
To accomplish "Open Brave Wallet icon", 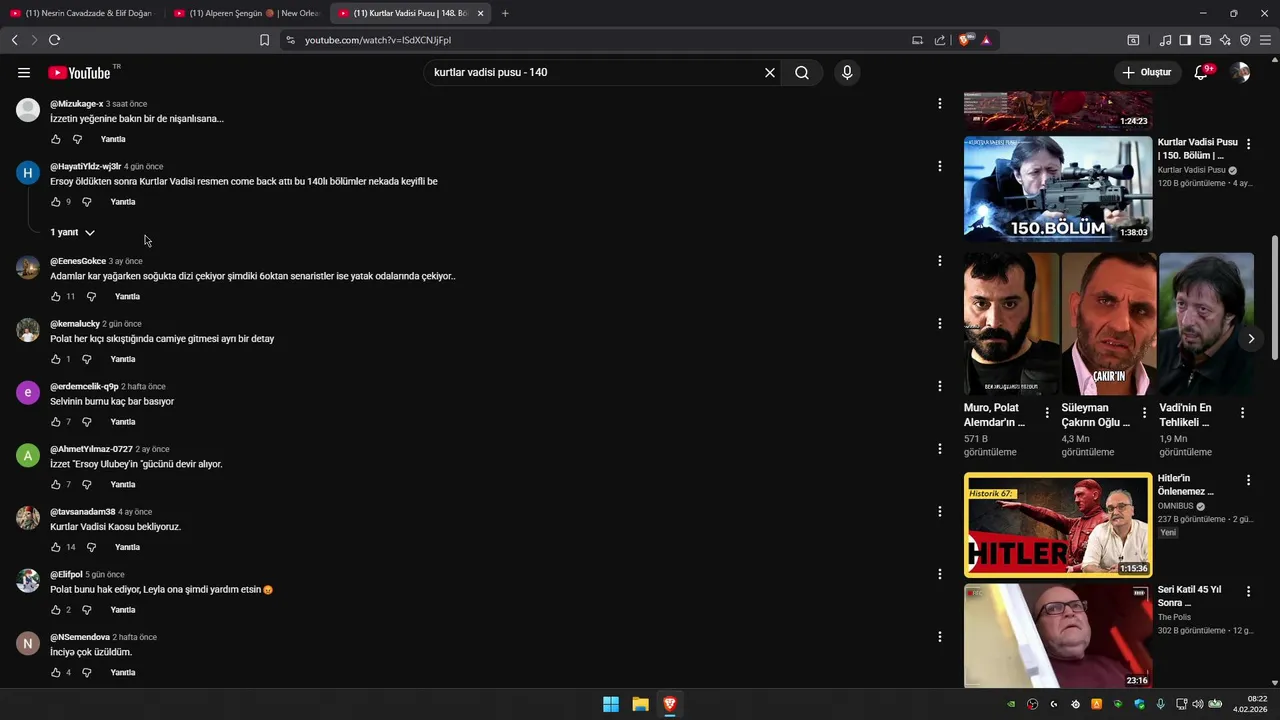I will pos(1205,40).
